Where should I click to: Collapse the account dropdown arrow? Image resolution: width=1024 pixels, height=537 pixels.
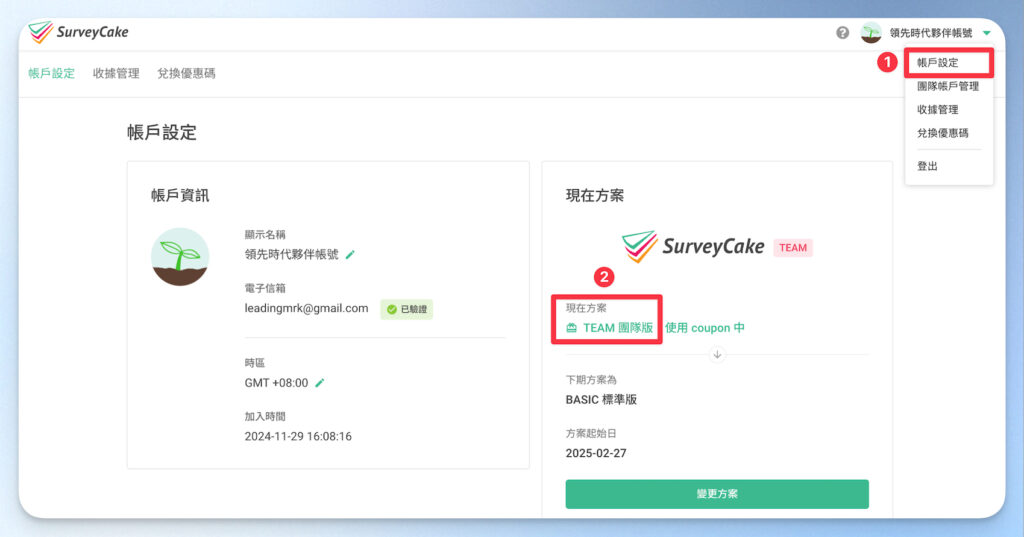coord(986,33)
